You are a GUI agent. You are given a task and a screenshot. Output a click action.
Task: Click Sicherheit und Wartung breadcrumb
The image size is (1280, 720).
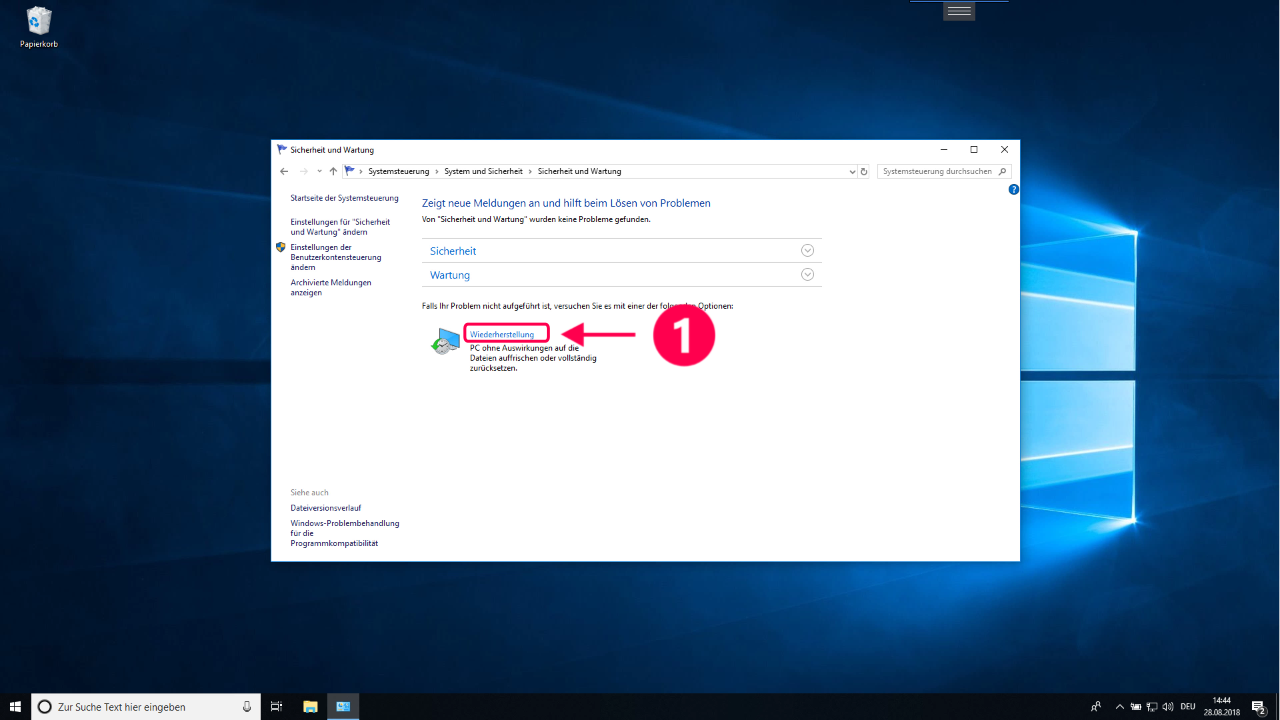579,171
